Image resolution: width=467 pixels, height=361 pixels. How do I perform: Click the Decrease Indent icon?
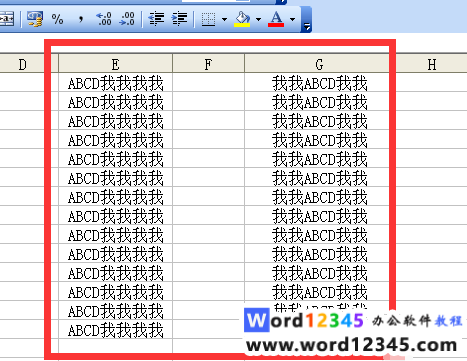(156, 19)
